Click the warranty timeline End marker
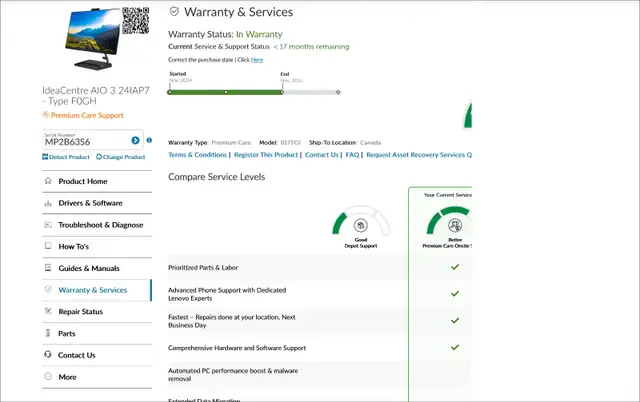The height and width of the screenshot is (402, 640). point(282,92)
